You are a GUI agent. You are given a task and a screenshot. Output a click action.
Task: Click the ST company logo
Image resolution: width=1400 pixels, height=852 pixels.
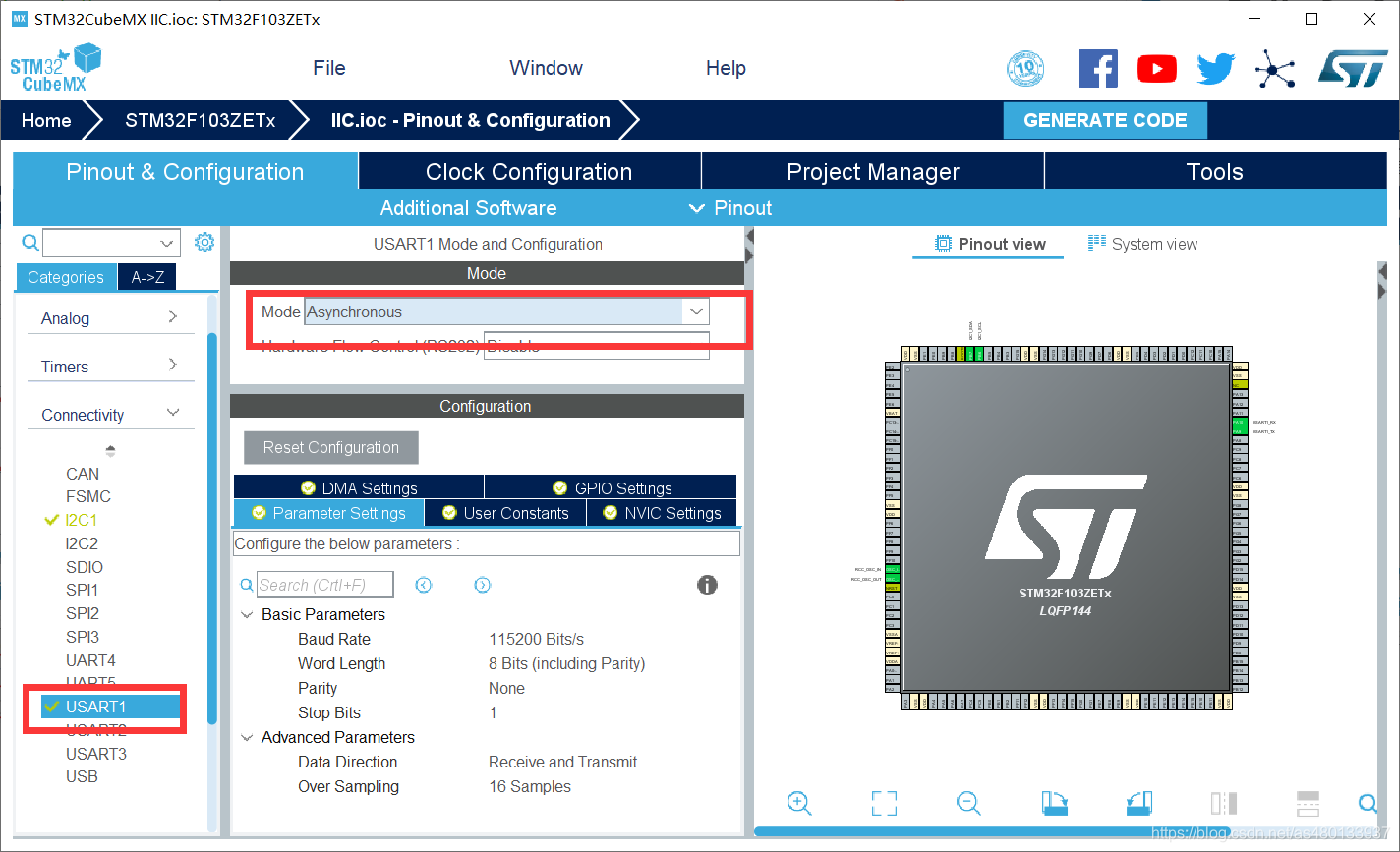click(x=1353, y=69)
